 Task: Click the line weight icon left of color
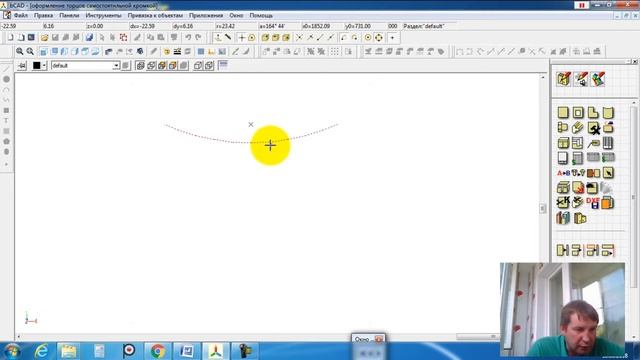pyautogui.click(x=22, y=65)
